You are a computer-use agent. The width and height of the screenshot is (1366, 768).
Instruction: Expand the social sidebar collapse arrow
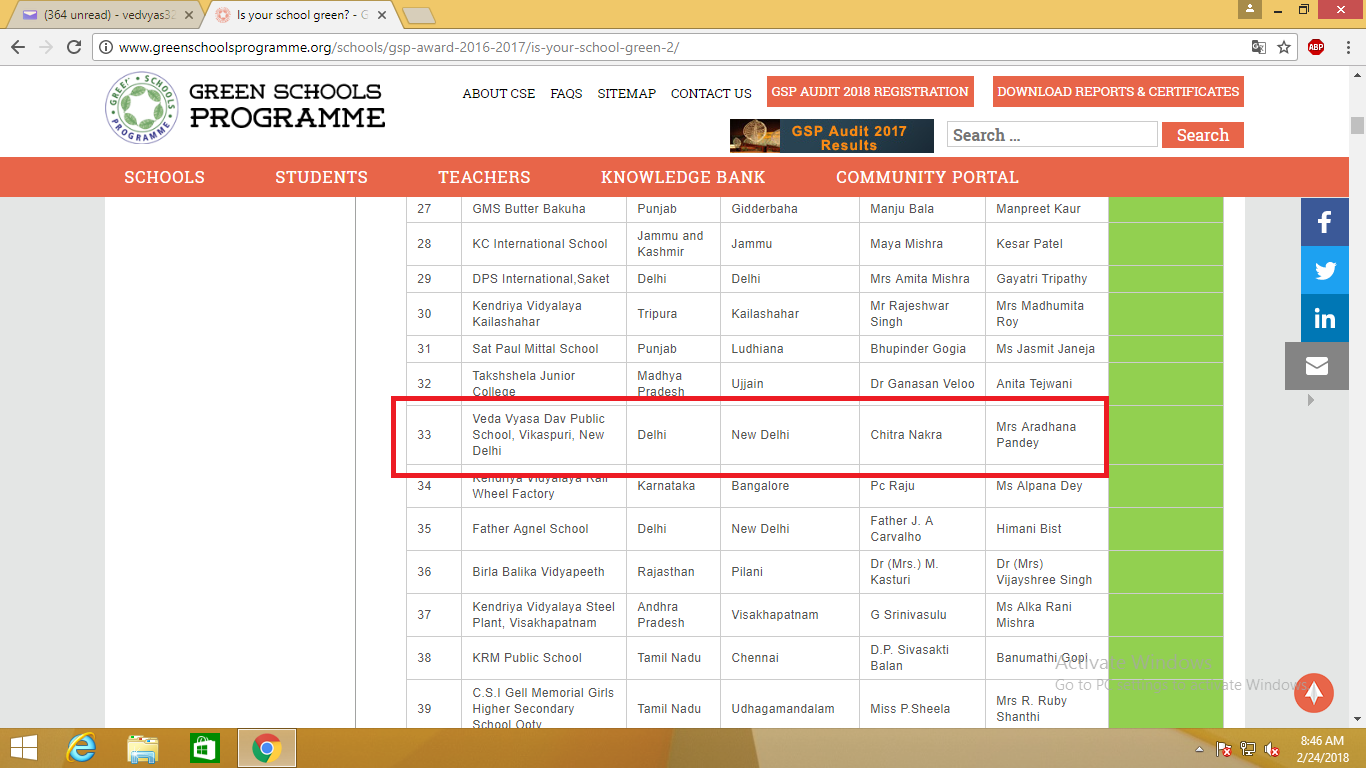coord(1310,400)
